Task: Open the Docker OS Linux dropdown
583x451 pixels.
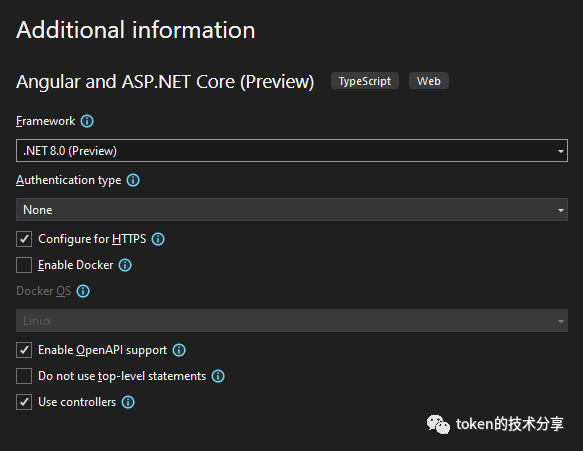Action: click(x=292, y=320)
